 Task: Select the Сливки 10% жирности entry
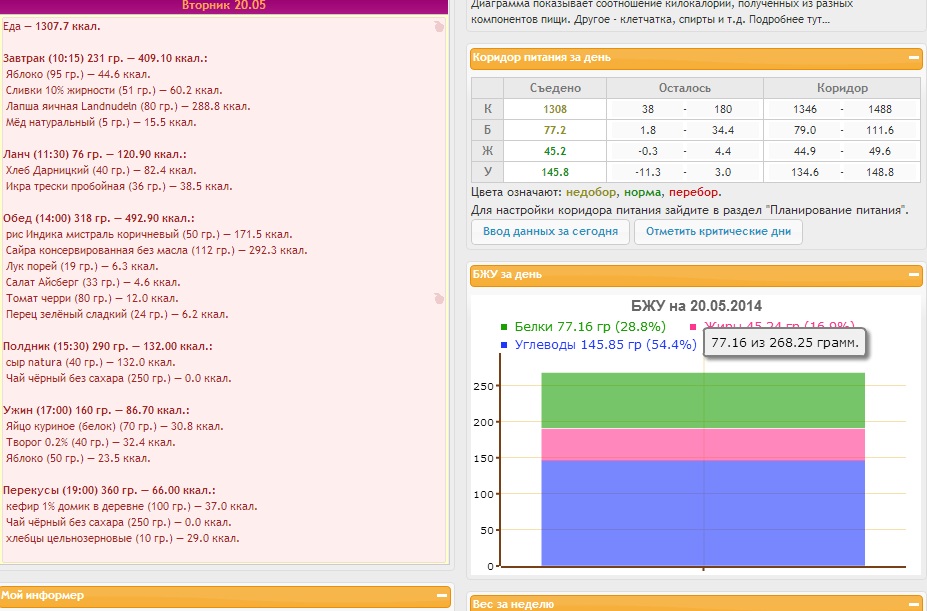114,90
